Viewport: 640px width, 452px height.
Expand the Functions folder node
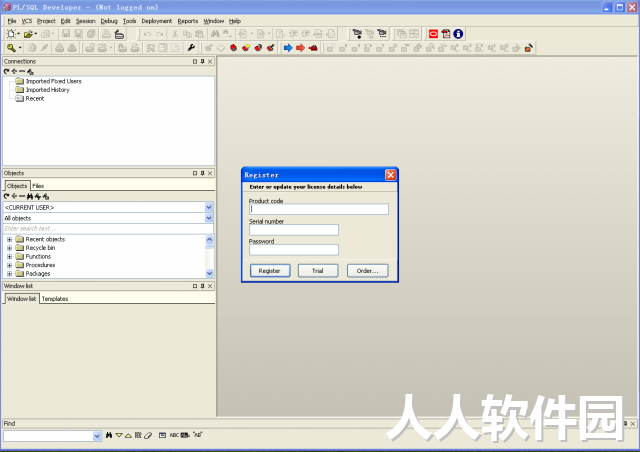tap(9, 256)
